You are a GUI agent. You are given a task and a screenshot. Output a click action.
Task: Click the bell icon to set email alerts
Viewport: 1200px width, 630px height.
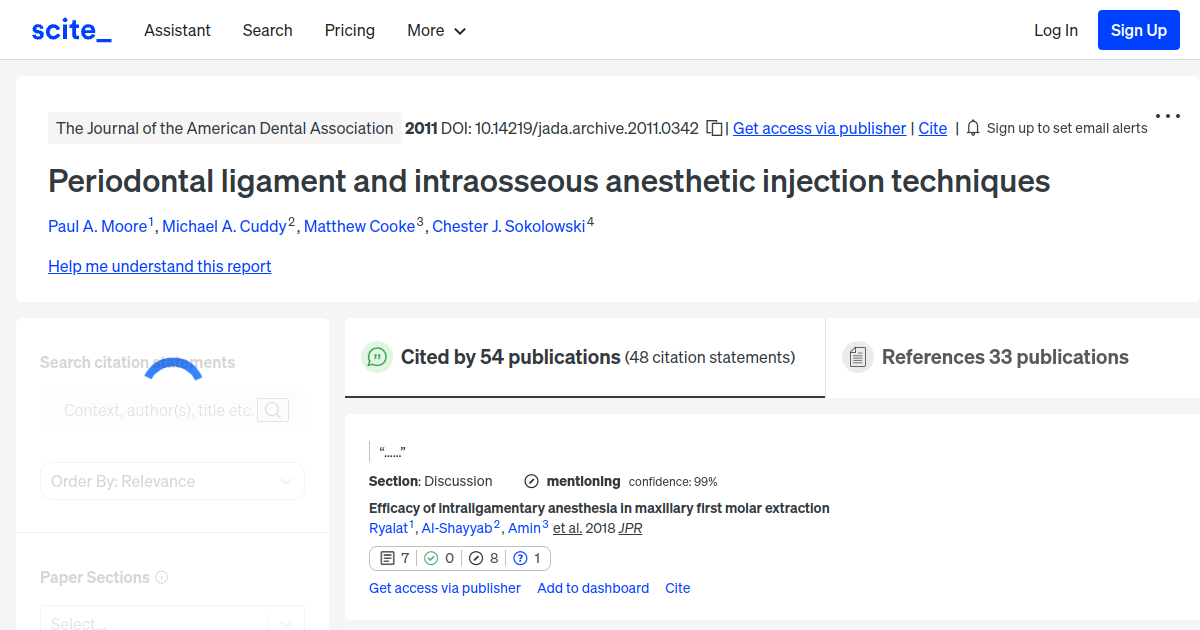click(x=971, y=128)
